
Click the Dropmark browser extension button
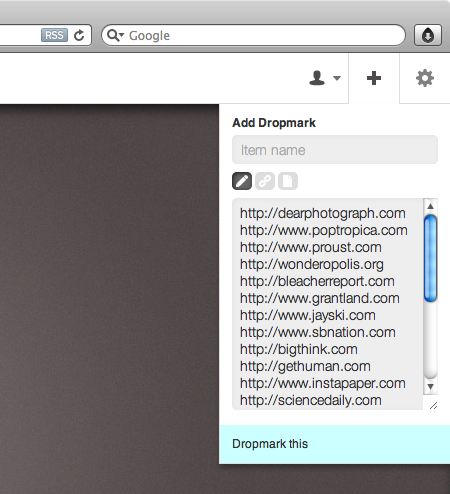click(x=428, y=35)
